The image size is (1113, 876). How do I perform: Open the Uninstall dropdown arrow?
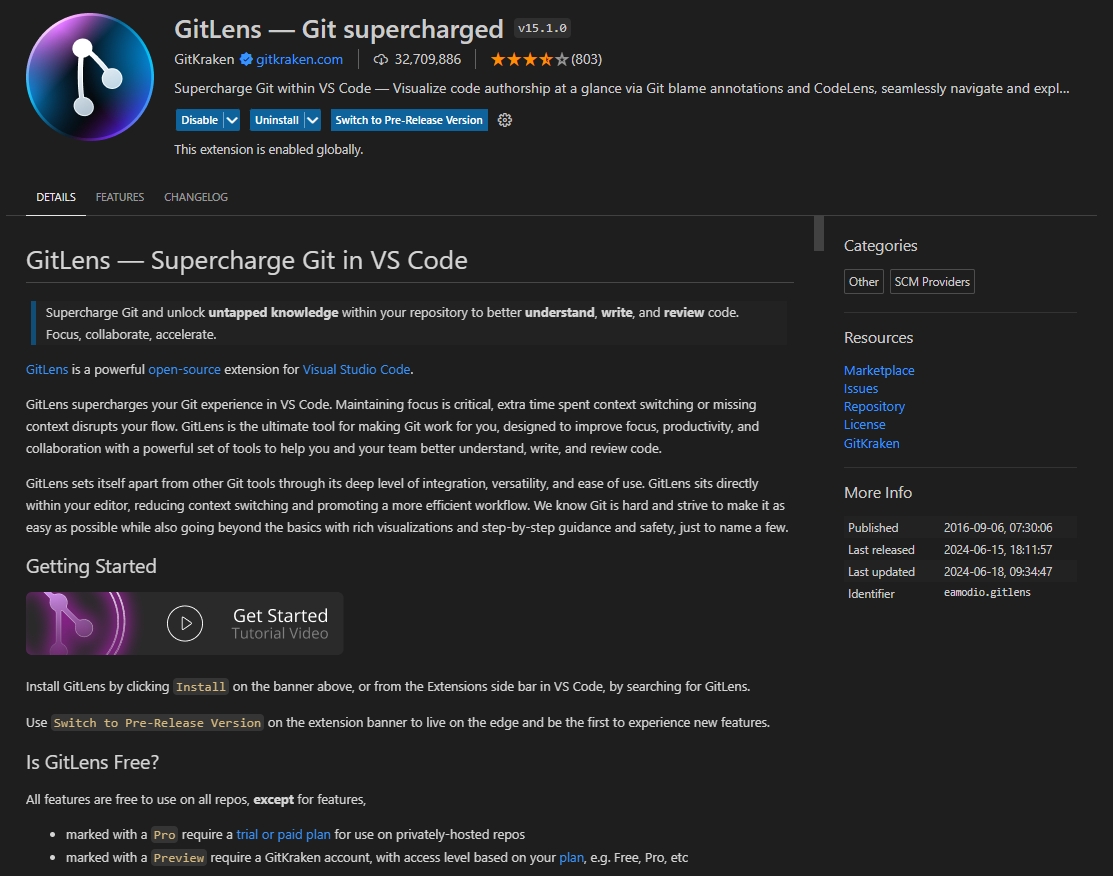pyautogui.click(x=312, y=120)
